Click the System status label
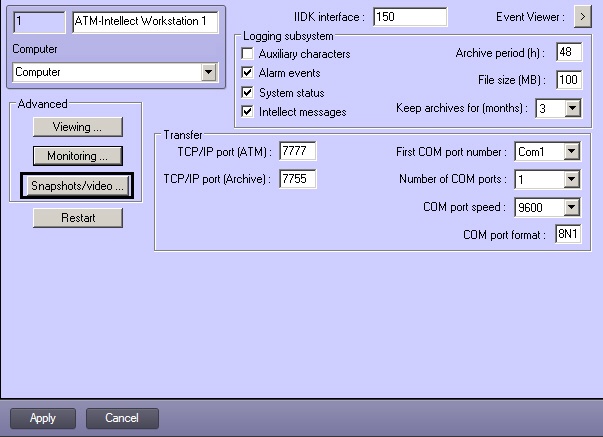 292,93
